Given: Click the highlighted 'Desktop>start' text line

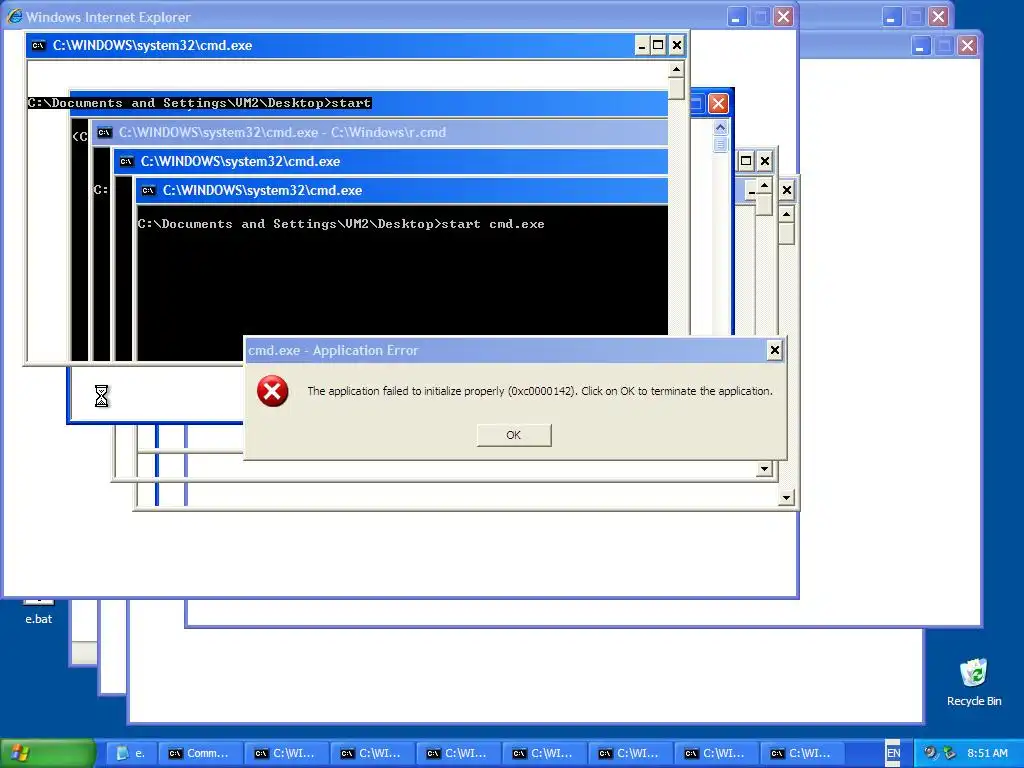Looking at the screenshot, I should tap(200, 103).
